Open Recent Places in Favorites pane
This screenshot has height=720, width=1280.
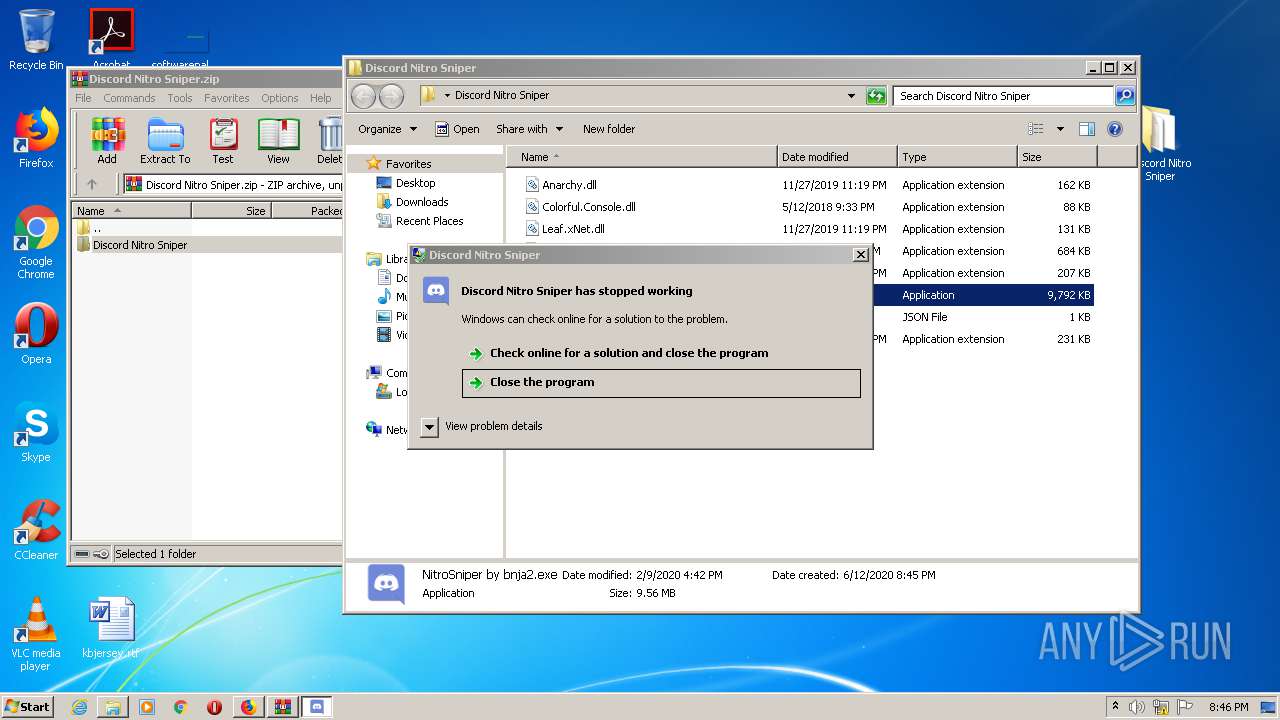tap(419, 221)
